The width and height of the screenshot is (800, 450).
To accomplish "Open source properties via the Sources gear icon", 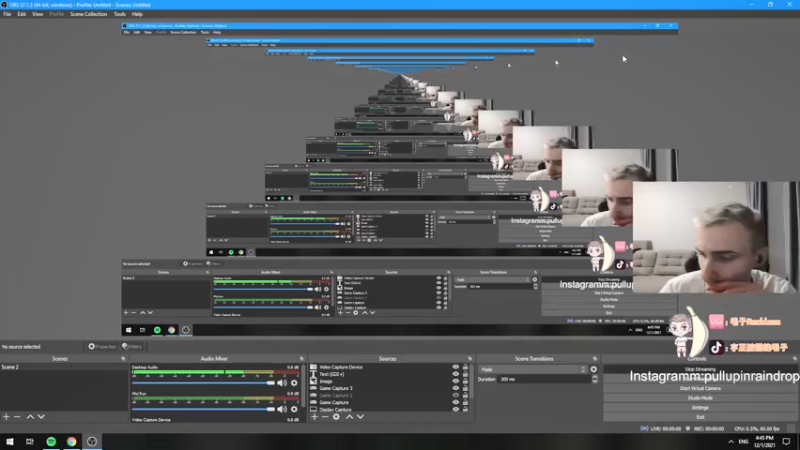I will (336, 417).
